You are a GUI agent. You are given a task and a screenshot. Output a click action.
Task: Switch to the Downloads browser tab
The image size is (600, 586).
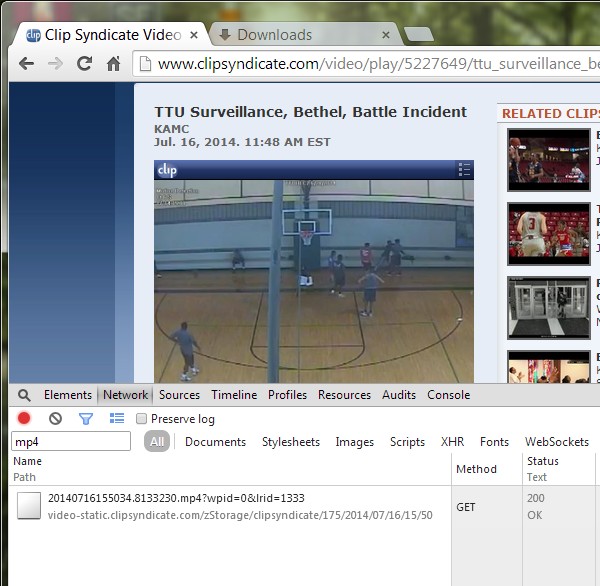coord(275,35)
